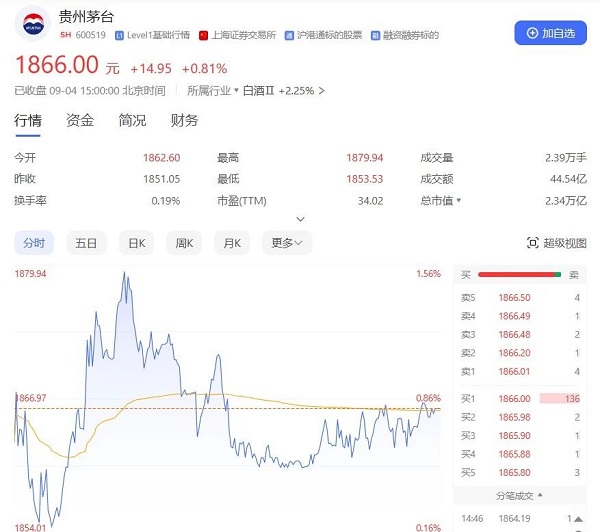Select the 日K chart view
Image resolution: width=600 pixels, height=532 pixels.
(137, 243)
